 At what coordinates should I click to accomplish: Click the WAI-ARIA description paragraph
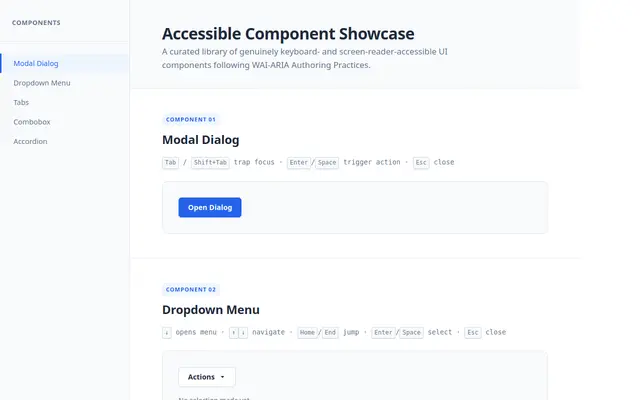coord(305,58)
